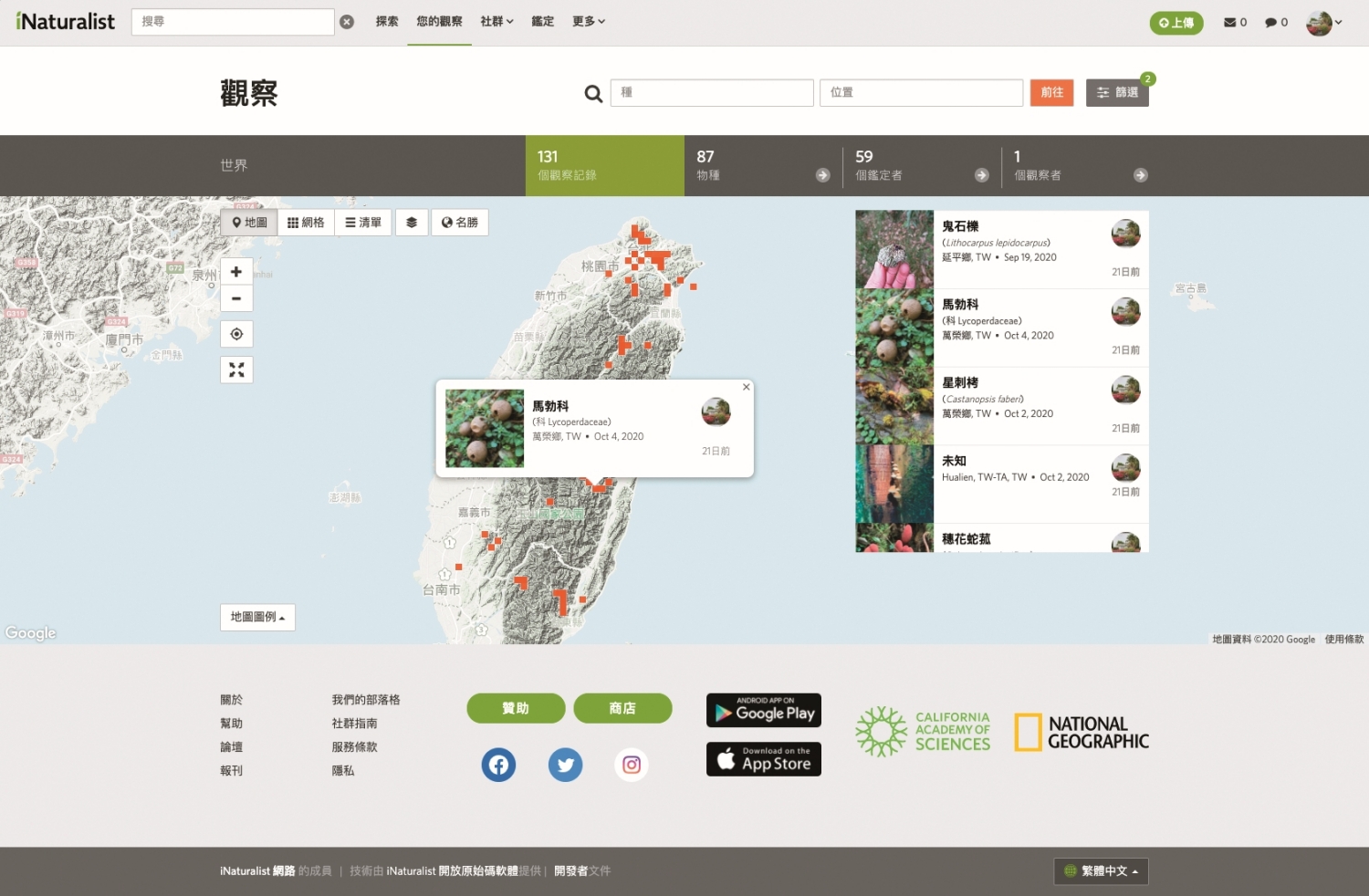Click the zoom in plus control
The image size is (1369, 896).
236,271
